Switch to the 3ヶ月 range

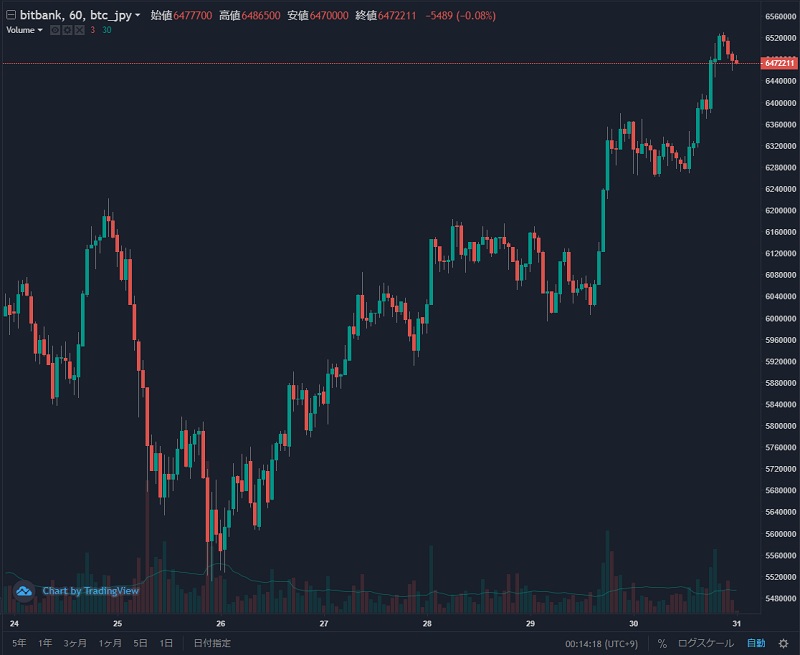tap(75, 643)
